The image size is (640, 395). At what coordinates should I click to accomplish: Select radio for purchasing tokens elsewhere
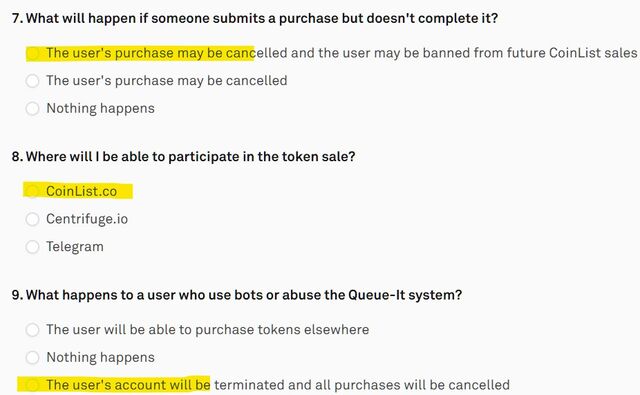click(32, 329)
